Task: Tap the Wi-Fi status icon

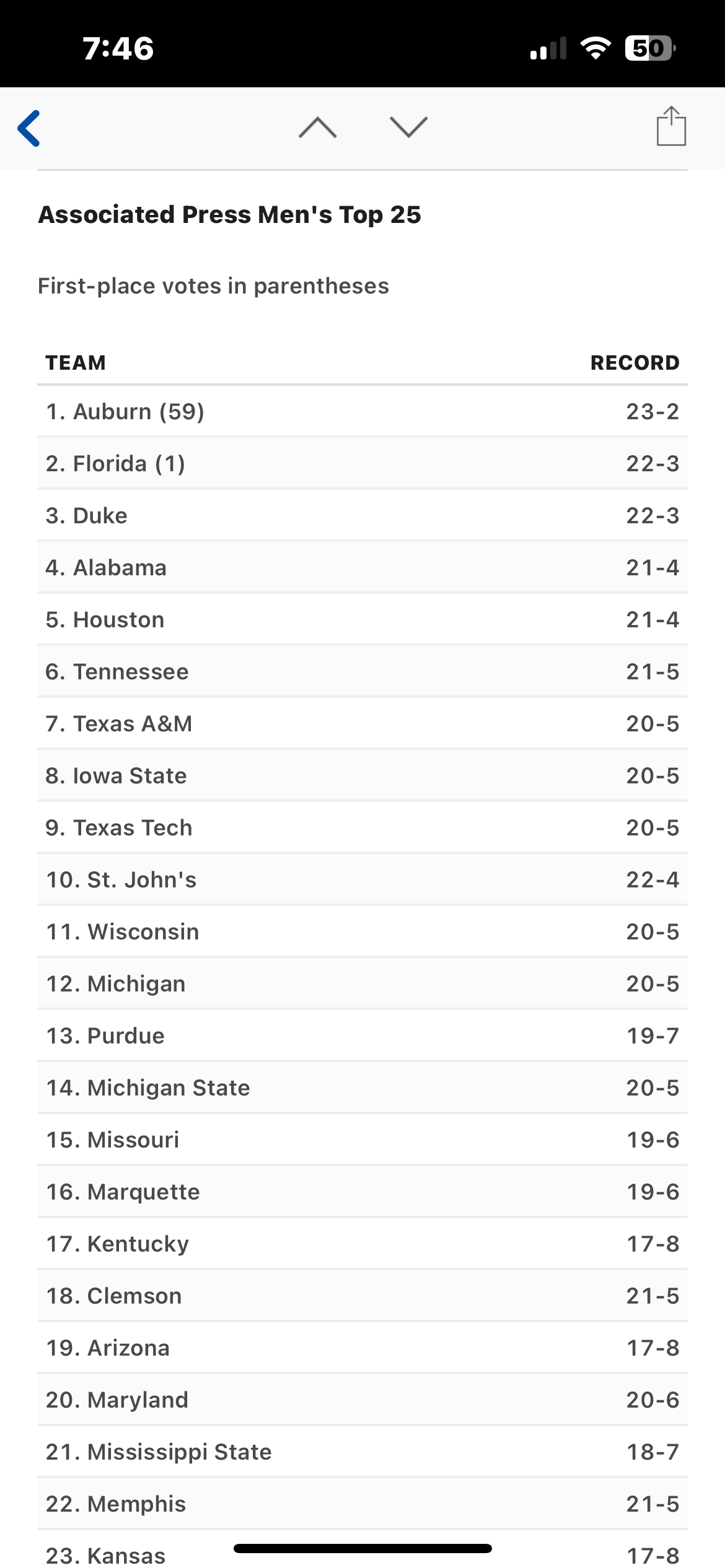Action: click(595, 48)
